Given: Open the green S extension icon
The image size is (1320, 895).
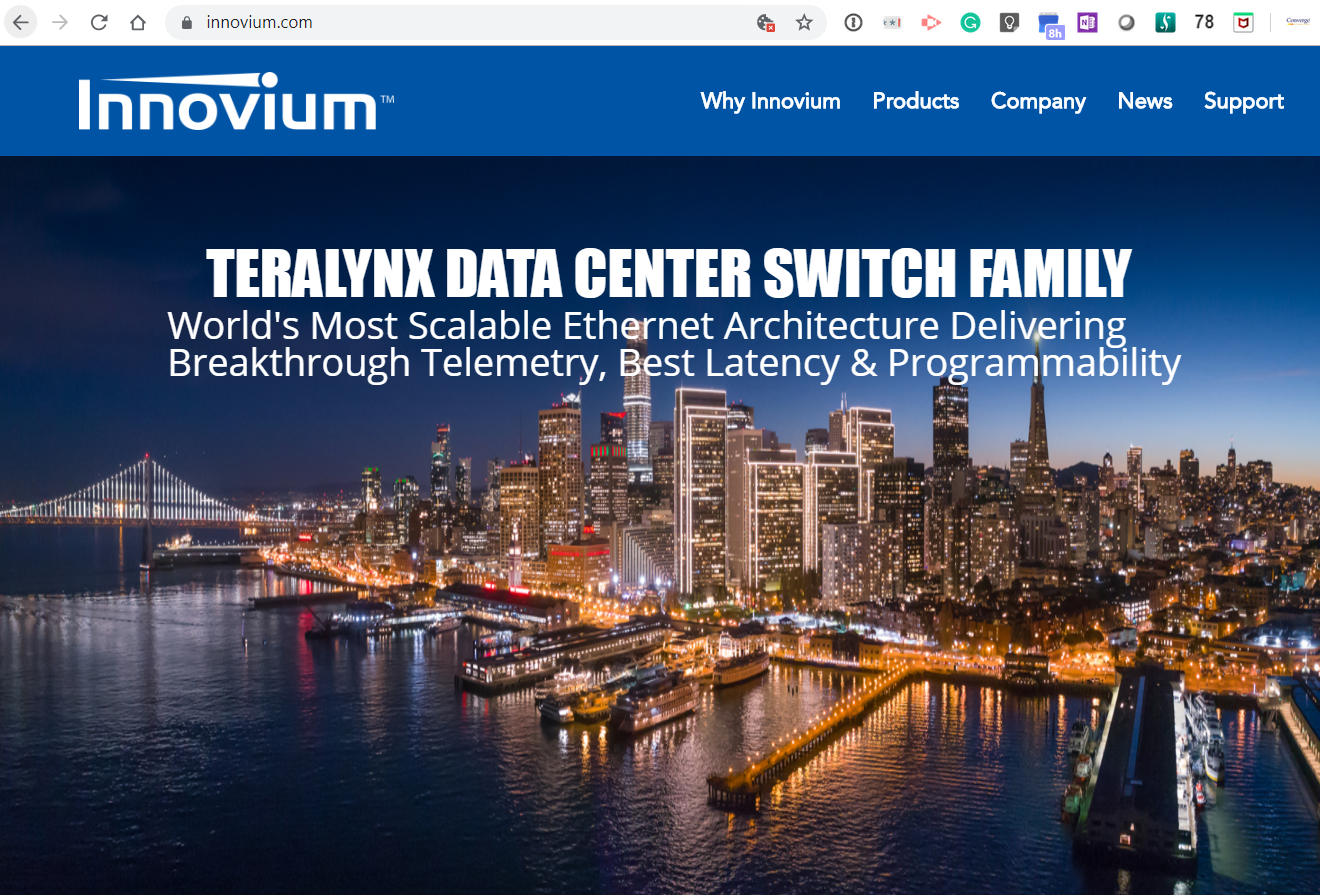Looking at the screenshot, I should (x=1165, y=22).
